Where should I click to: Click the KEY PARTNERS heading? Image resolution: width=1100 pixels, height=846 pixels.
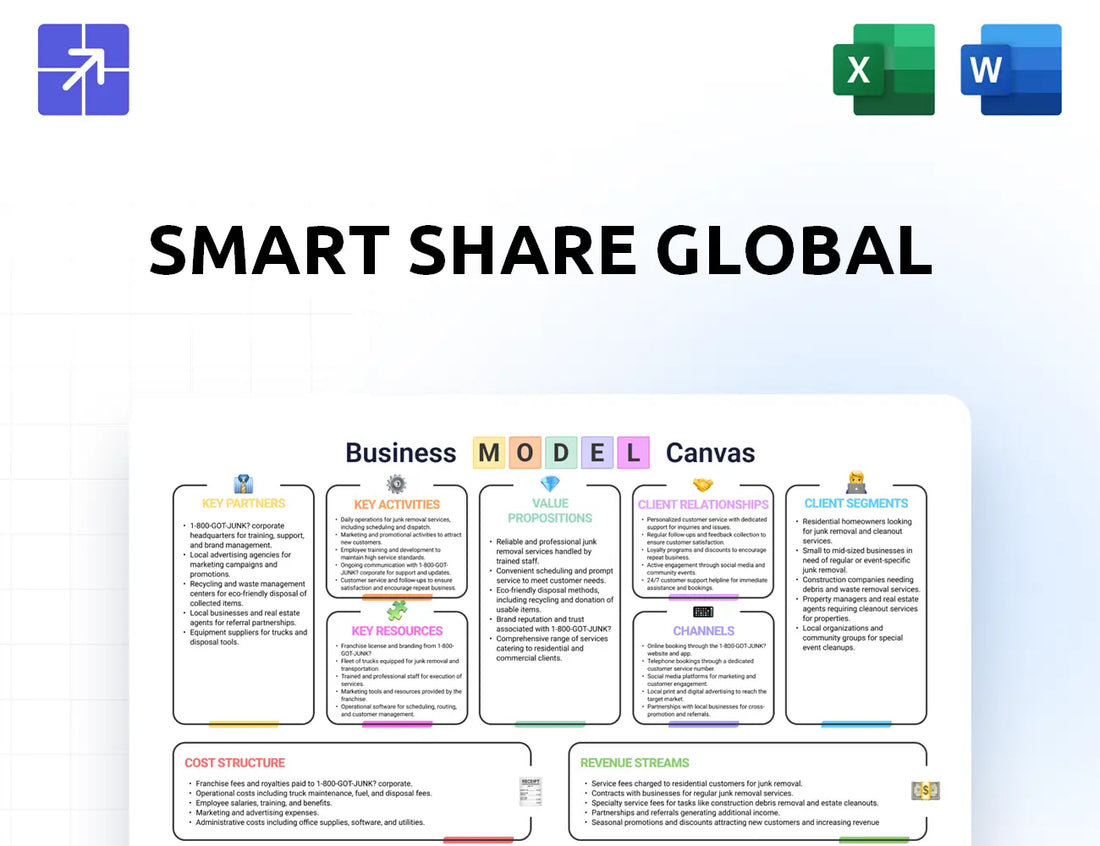(x=243, y=503)
